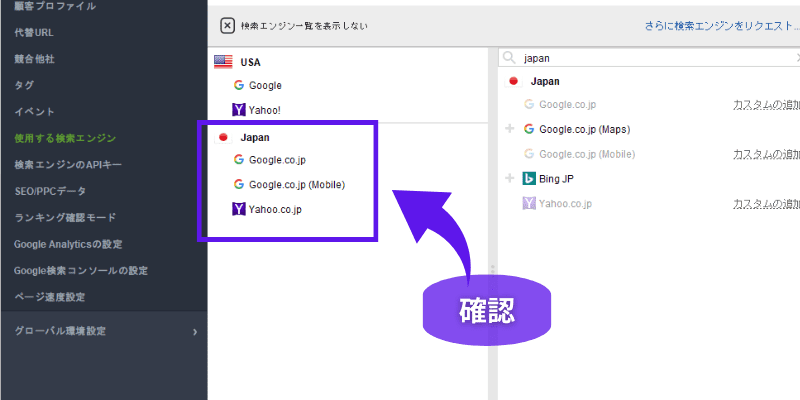
Task: Click Japan flag in selected engines list
Action: point(223,137)
